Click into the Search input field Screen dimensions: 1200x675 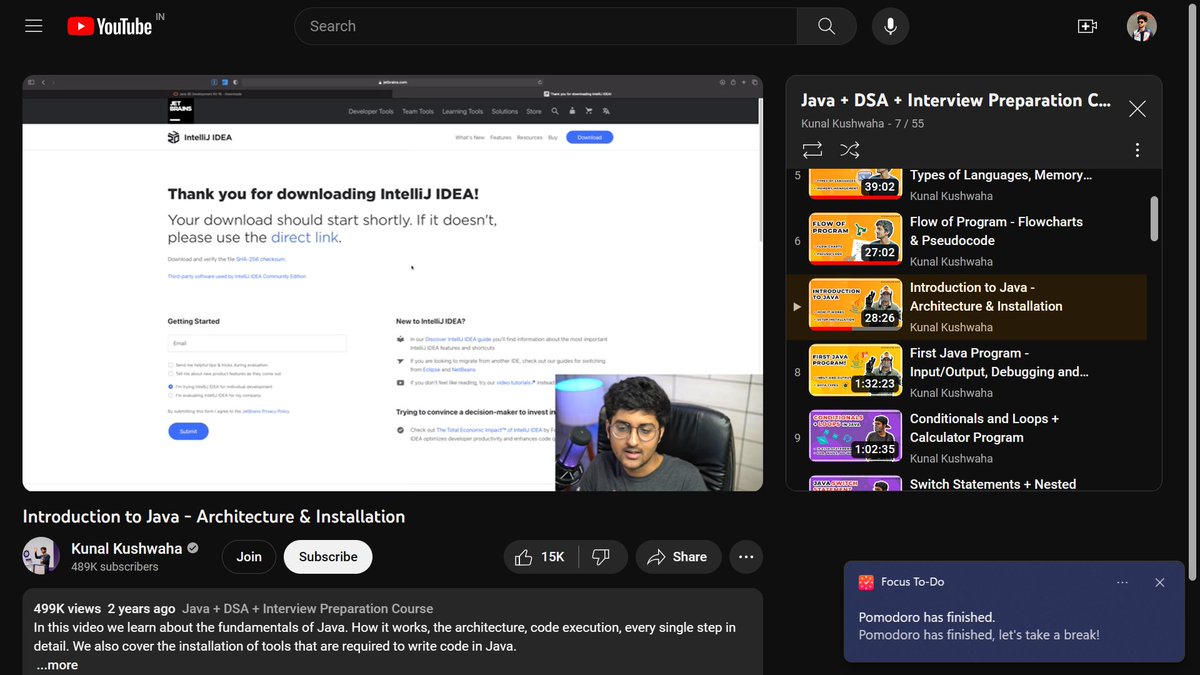coord(545,26)
